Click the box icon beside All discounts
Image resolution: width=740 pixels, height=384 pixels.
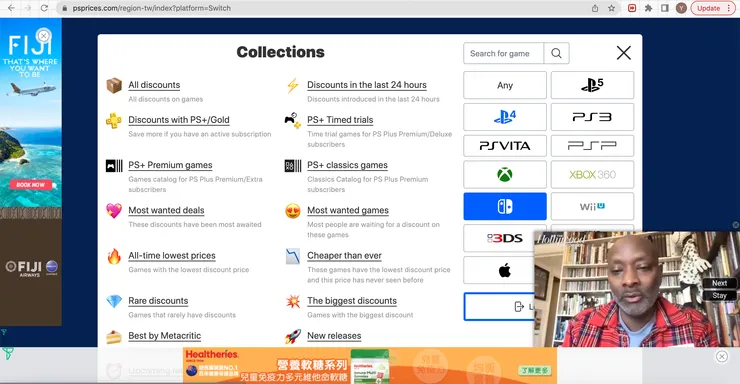tap(114, 86)
